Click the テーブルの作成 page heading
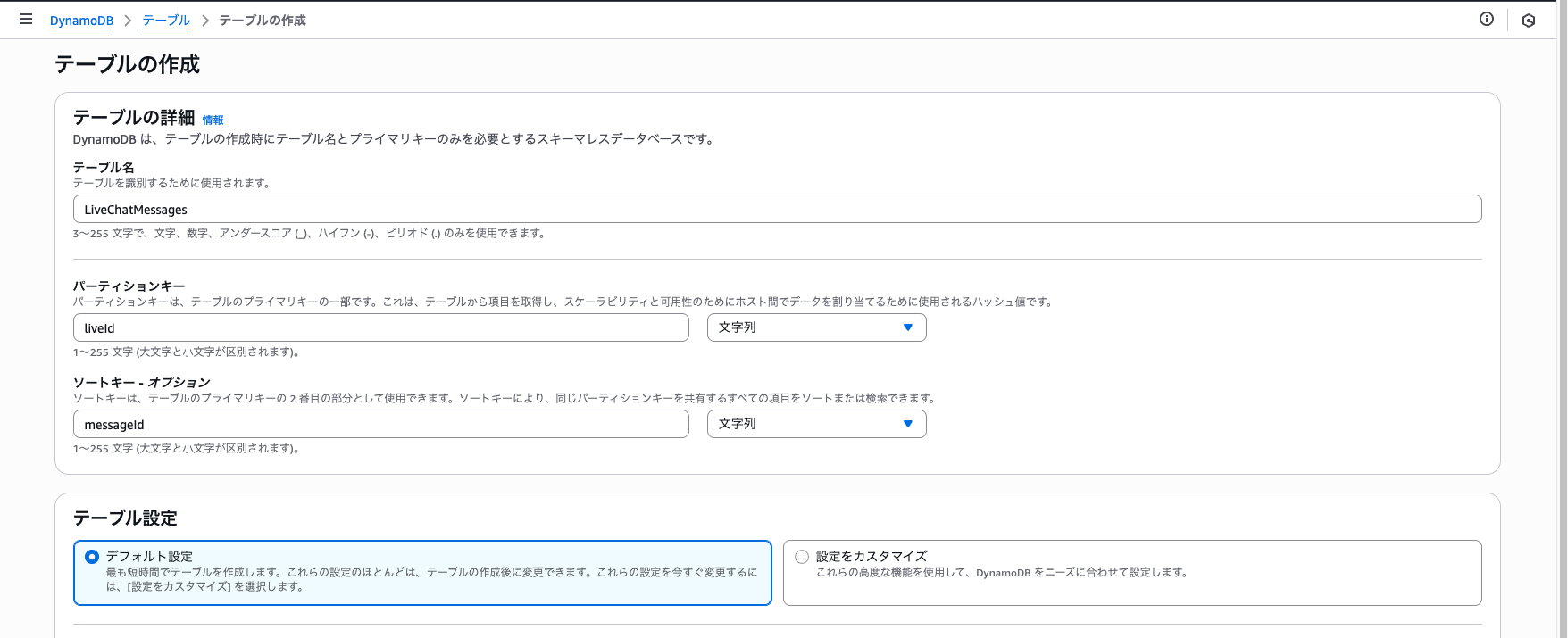Image resolution: width=1568 pixels, height=638 pixels. point(127,64)
